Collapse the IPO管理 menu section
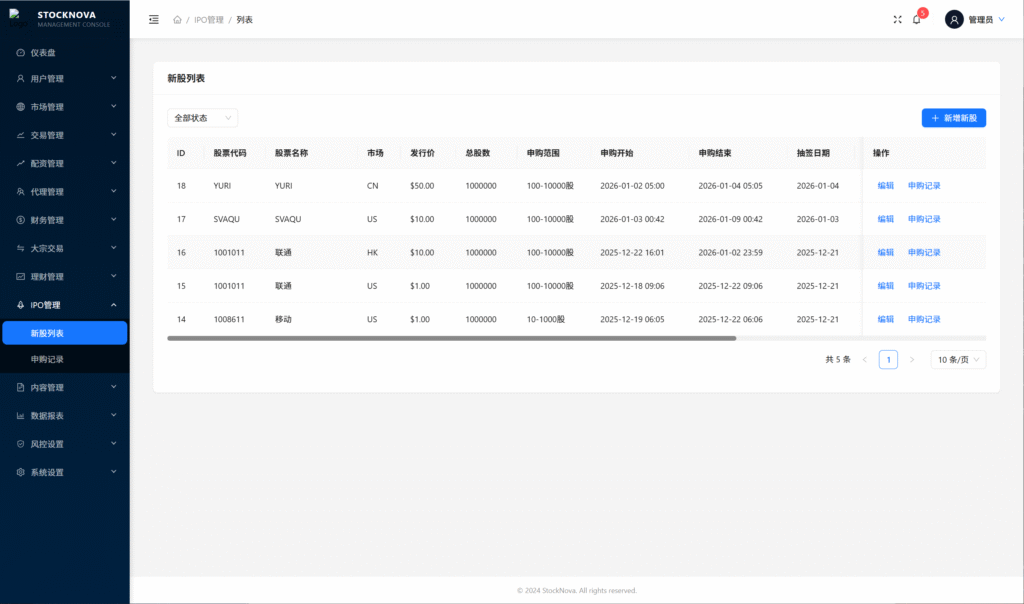This screenshot has height=604, width=1024. [65, 304]
